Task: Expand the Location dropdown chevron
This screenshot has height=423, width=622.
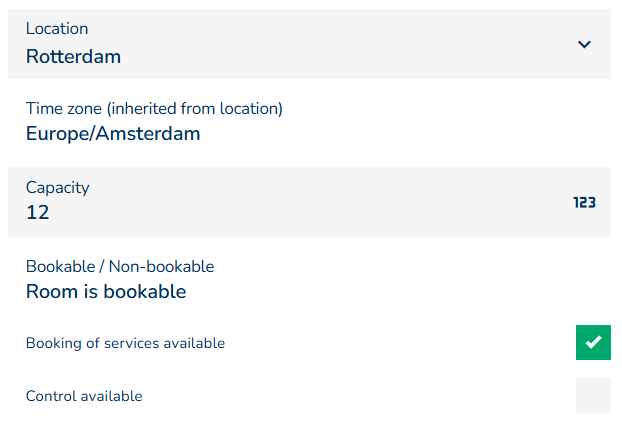Action: tap(585, 44)
